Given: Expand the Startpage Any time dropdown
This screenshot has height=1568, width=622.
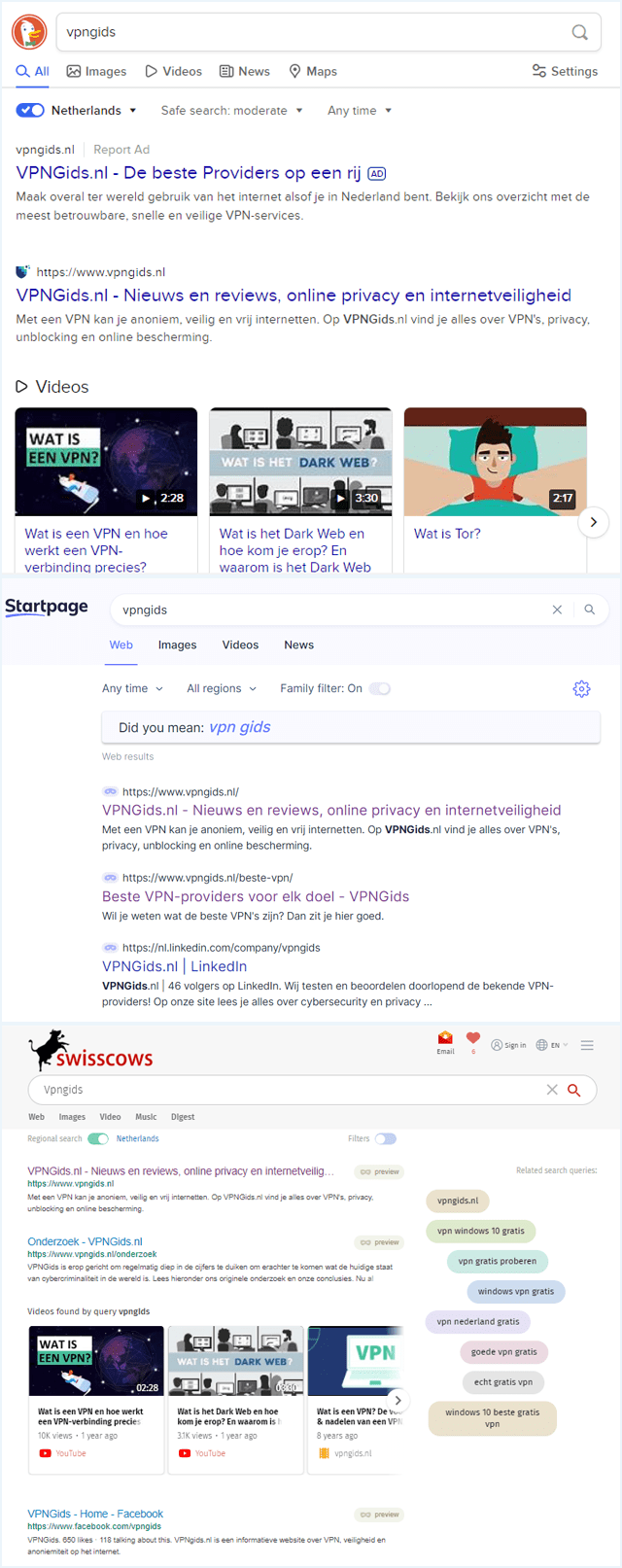Looking at the screenshot, I should (x=133, y=688).
